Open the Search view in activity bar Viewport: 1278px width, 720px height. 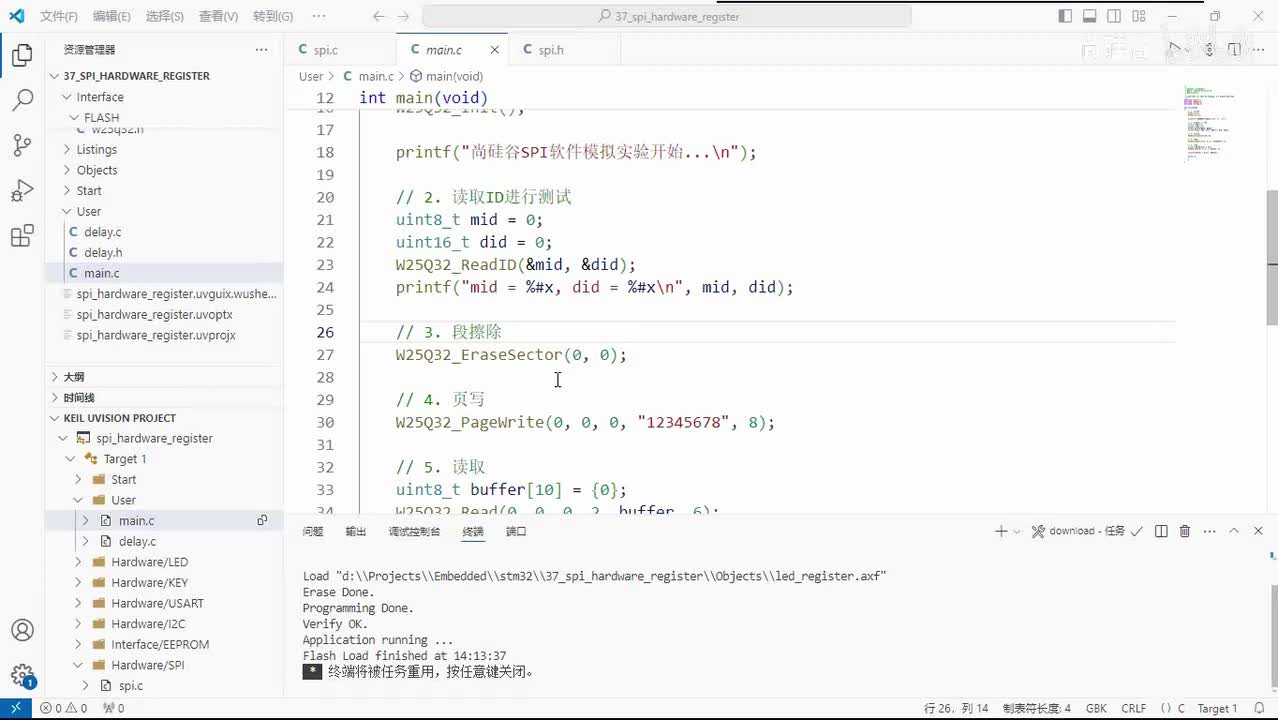click(x=22, y=100)
